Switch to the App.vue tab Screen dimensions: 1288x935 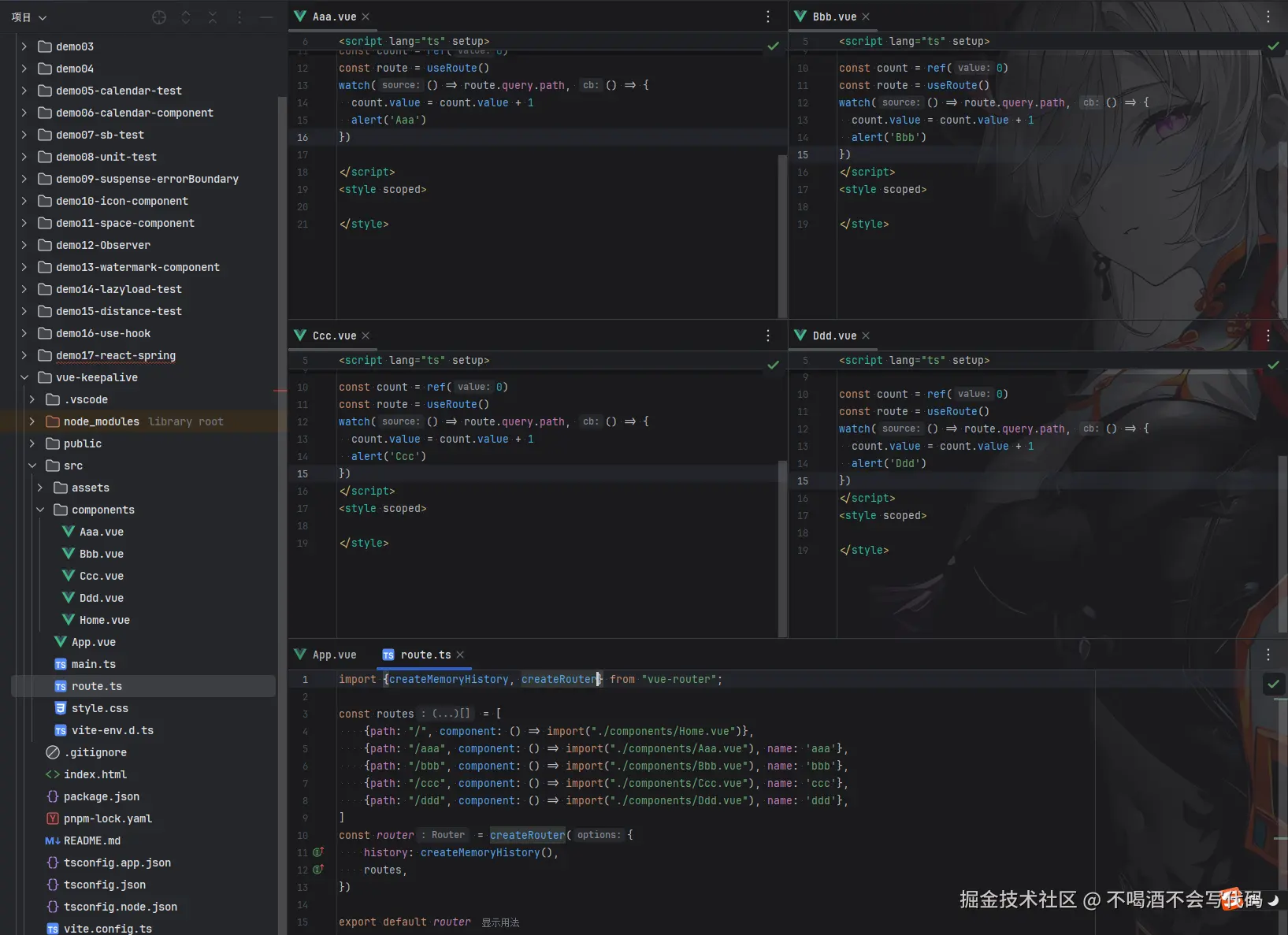[325, 655]
